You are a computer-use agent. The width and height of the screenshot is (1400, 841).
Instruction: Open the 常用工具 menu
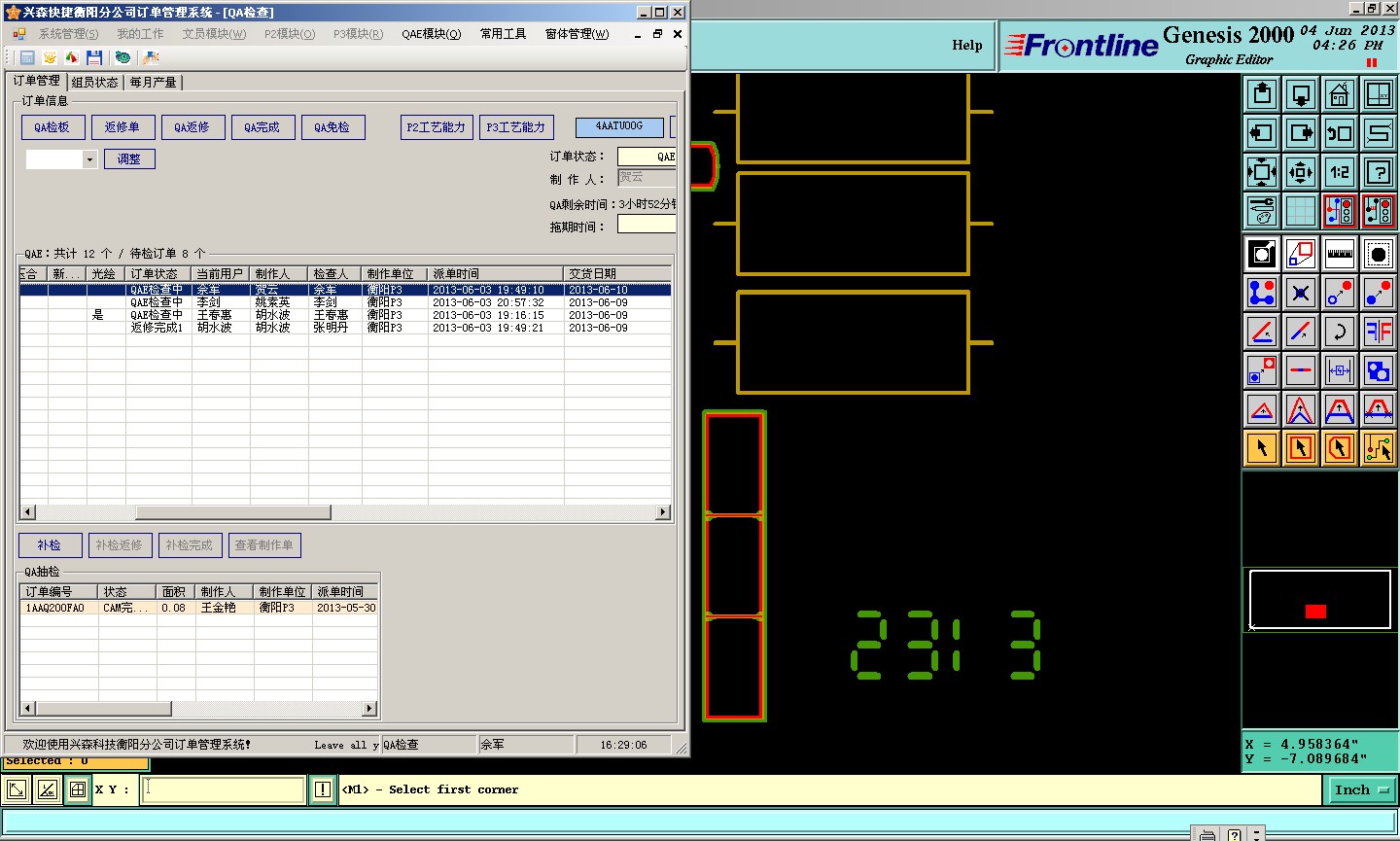point(503,34)
